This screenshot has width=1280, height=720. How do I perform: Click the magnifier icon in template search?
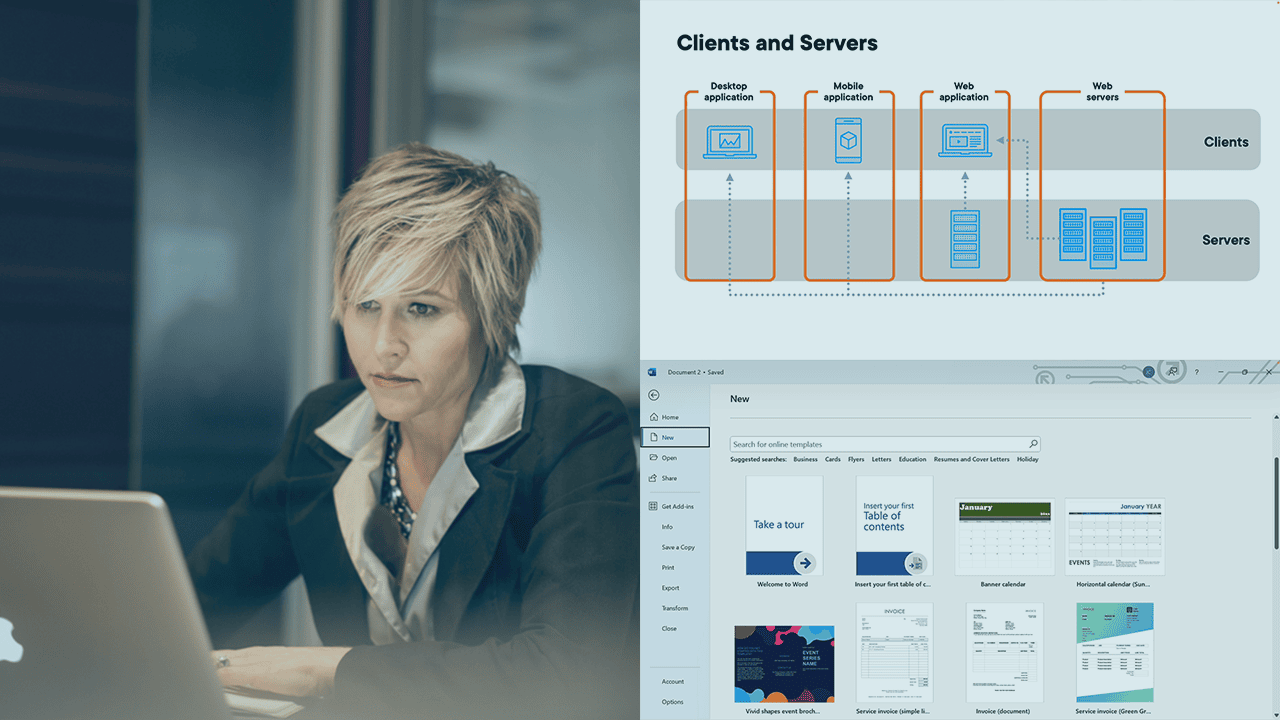click(1033, 444)
